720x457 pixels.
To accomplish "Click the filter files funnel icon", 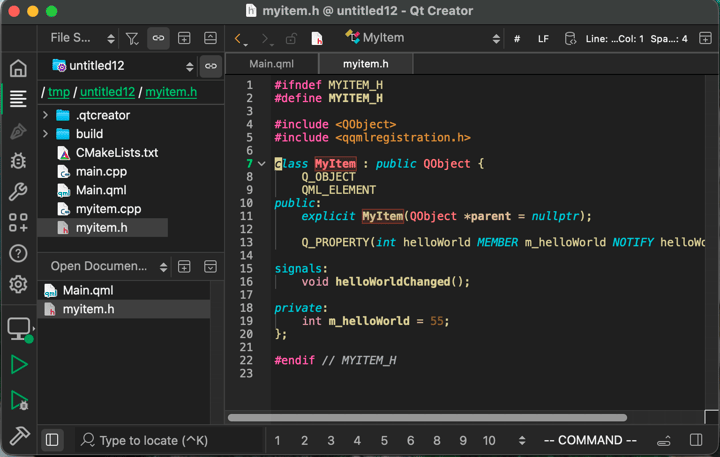I will [132, 38].
